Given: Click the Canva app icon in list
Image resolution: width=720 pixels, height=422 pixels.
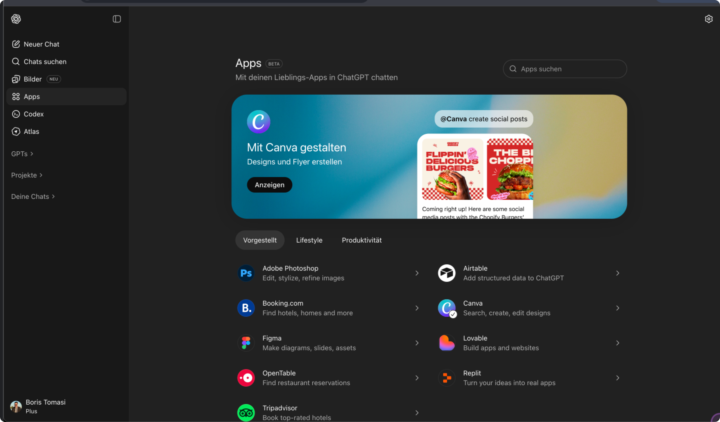Looking at the screenshot, I should coord(446,308).
